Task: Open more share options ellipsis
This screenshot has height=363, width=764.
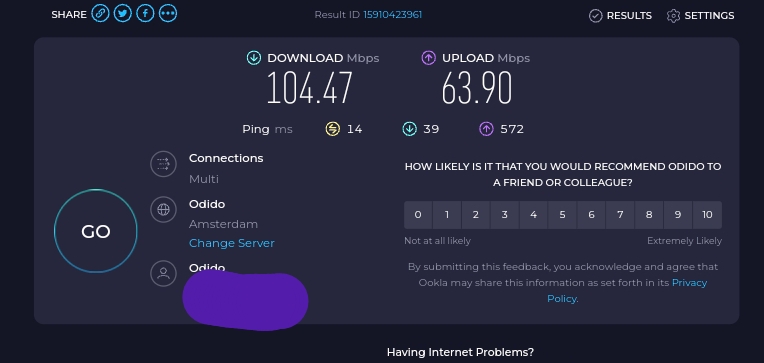Action: click(x=168, y=14)
